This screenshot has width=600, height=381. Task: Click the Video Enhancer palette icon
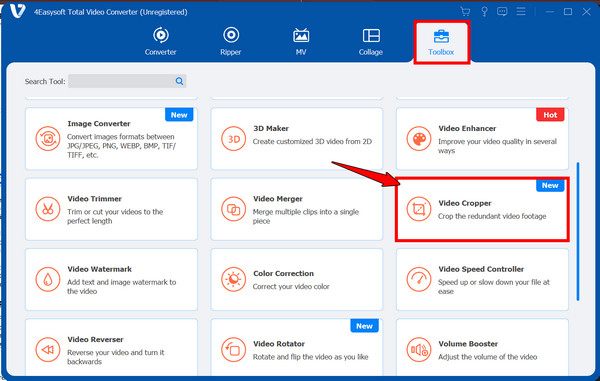coord(419,138)
